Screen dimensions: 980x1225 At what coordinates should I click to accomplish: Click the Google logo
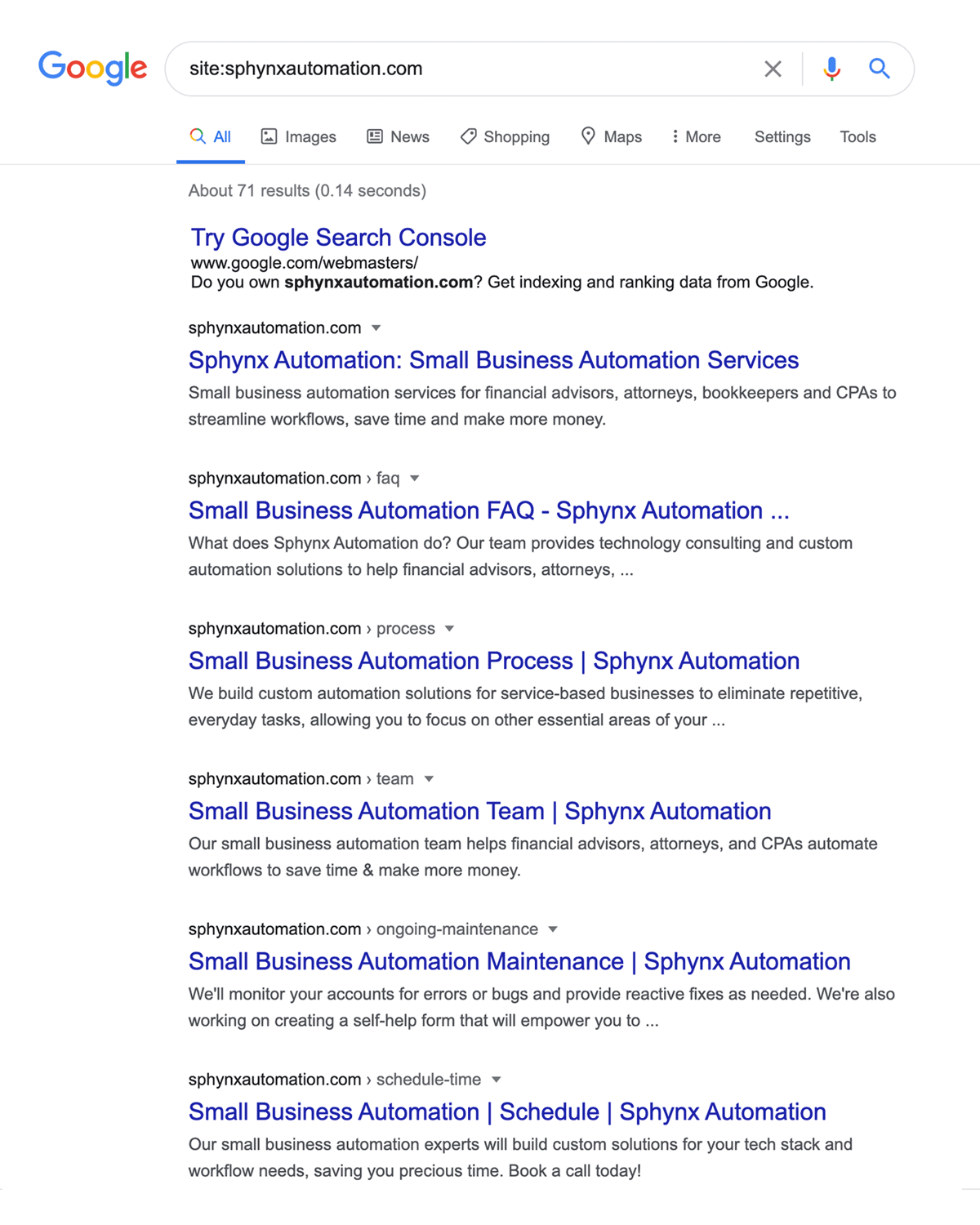(x=92, y=69)
